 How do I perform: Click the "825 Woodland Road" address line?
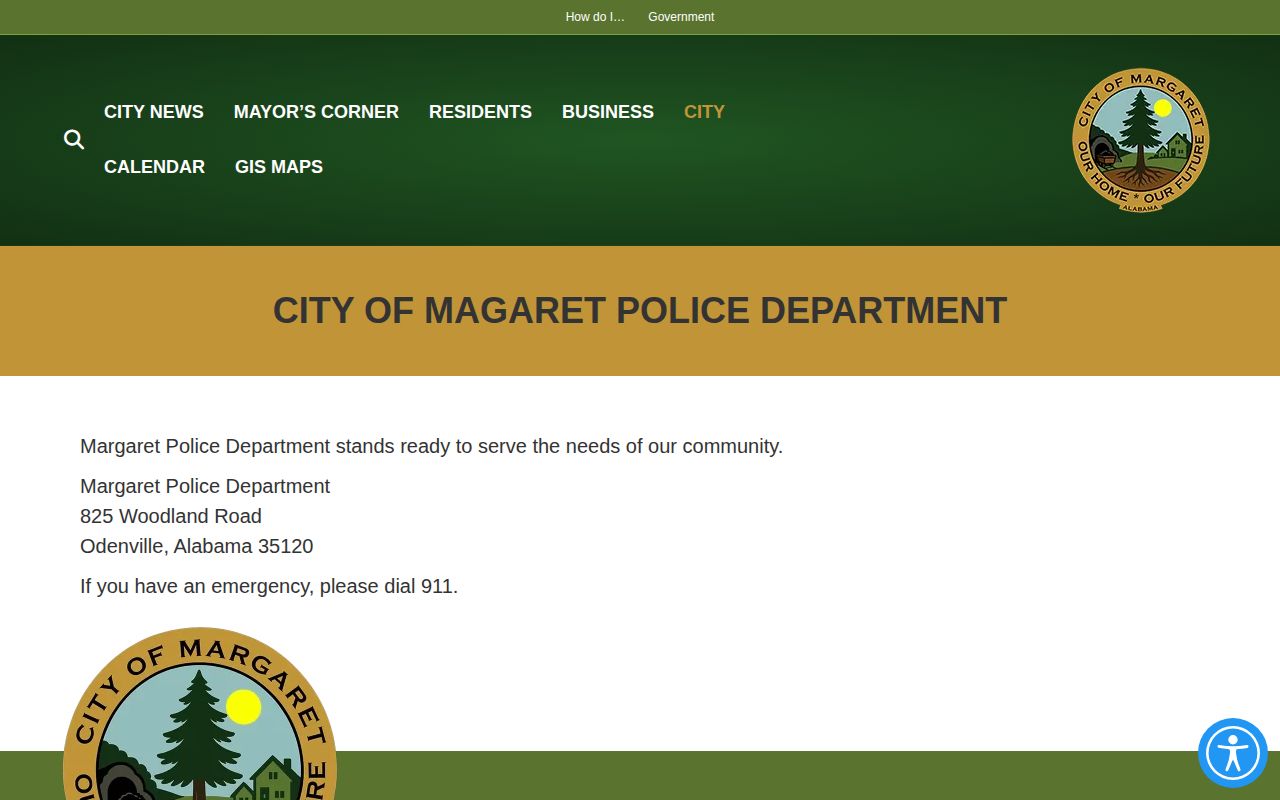[x=171, y=516]
